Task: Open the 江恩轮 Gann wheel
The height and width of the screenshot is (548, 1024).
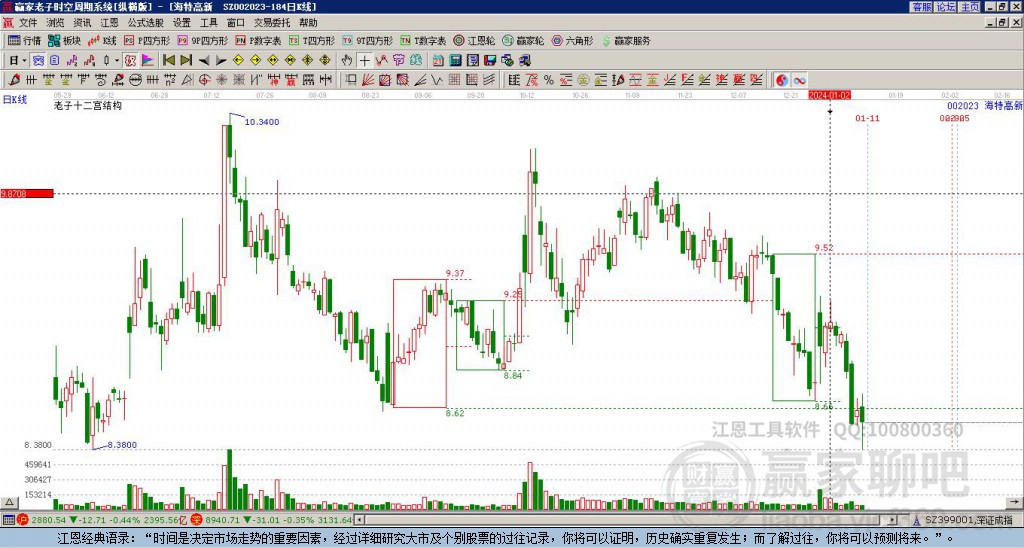Action: pos(474,40)
